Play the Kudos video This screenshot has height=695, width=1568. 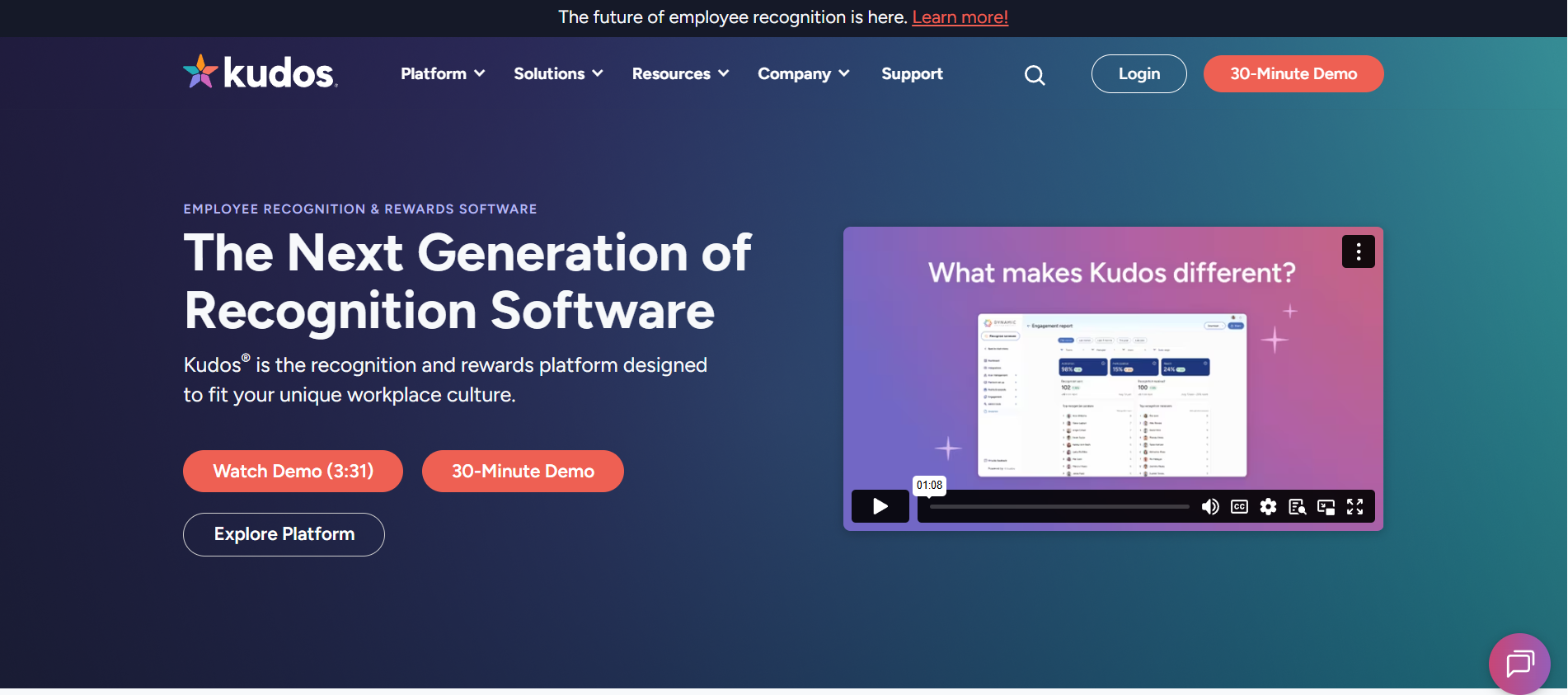click(x=880, y=506)
